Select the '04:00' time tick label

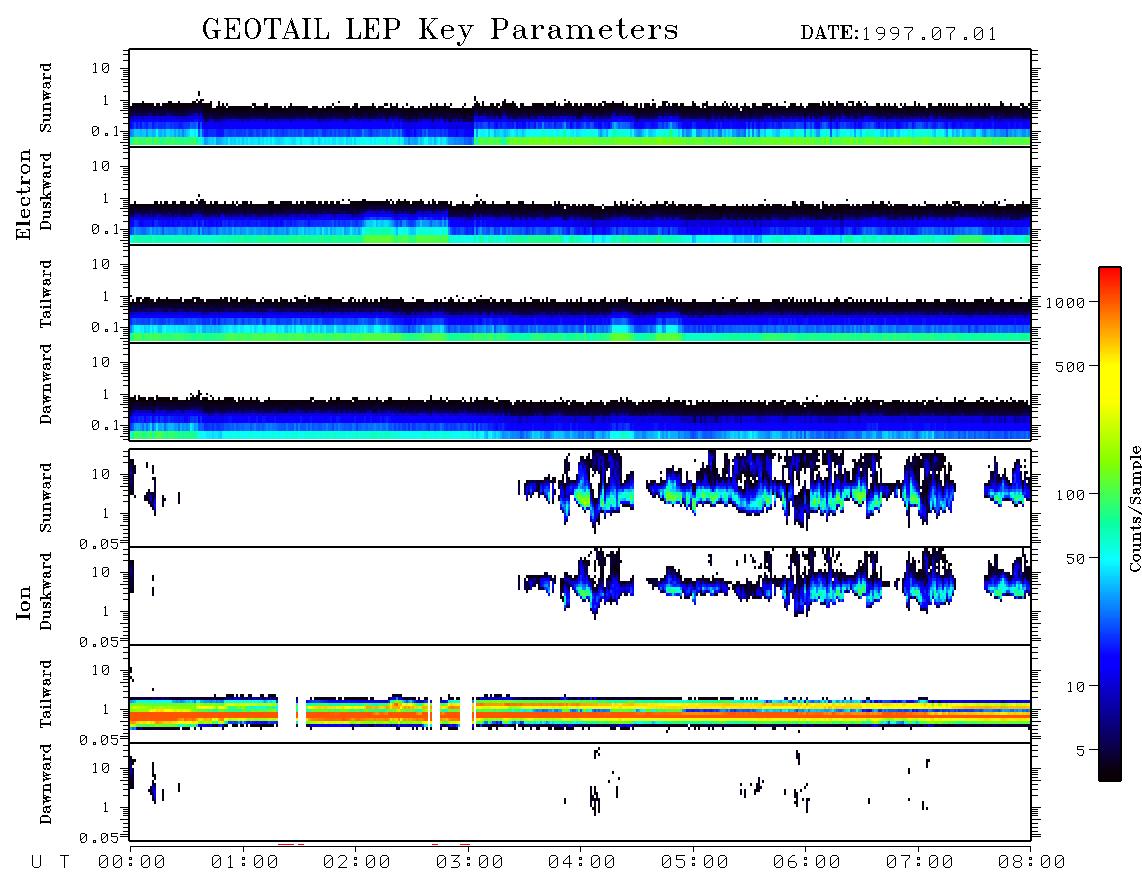coord(582,863)
